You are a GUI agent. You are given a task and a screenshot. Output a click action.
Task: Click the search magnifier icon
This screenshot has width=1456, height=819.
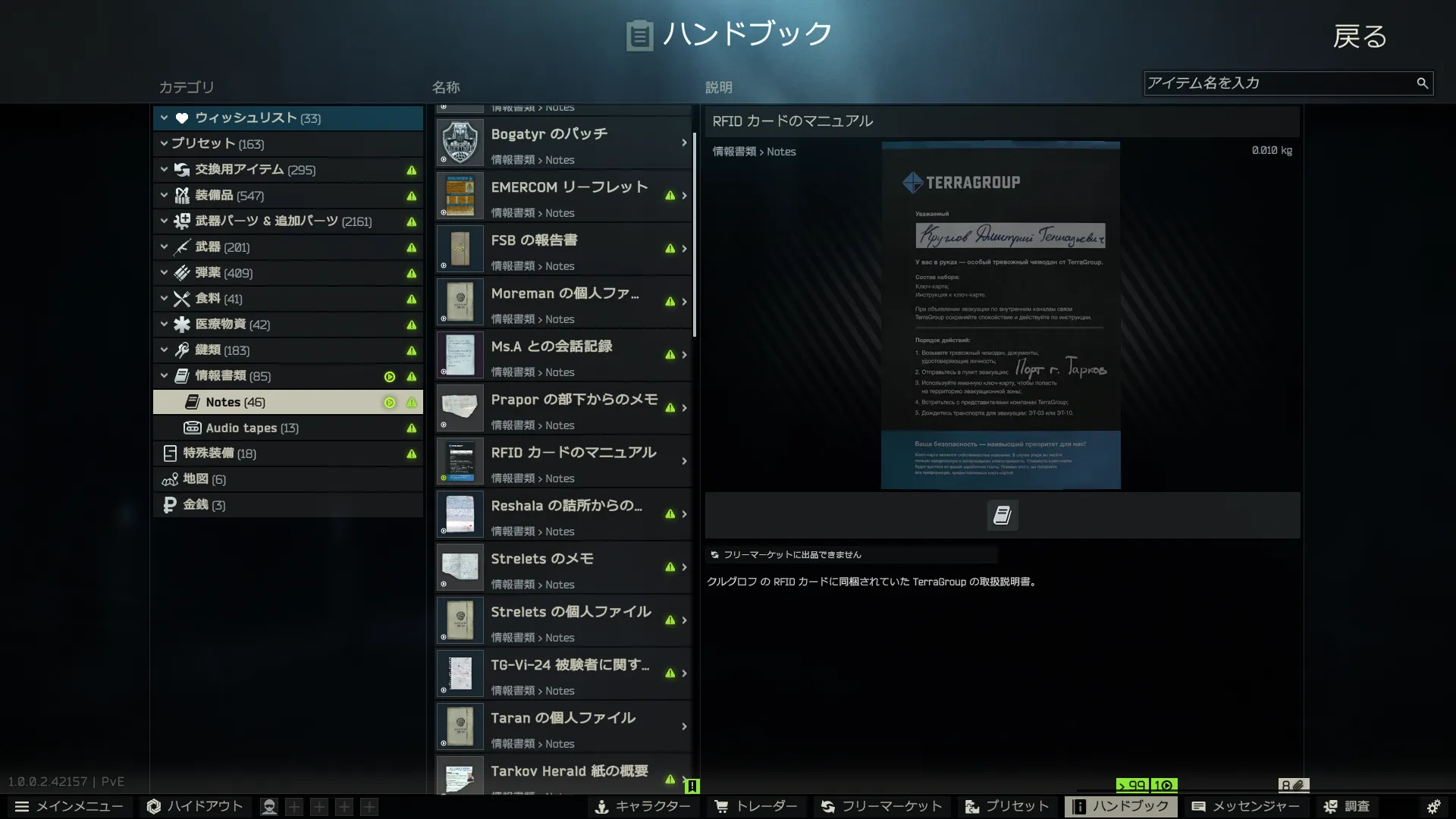(1422, 83)
